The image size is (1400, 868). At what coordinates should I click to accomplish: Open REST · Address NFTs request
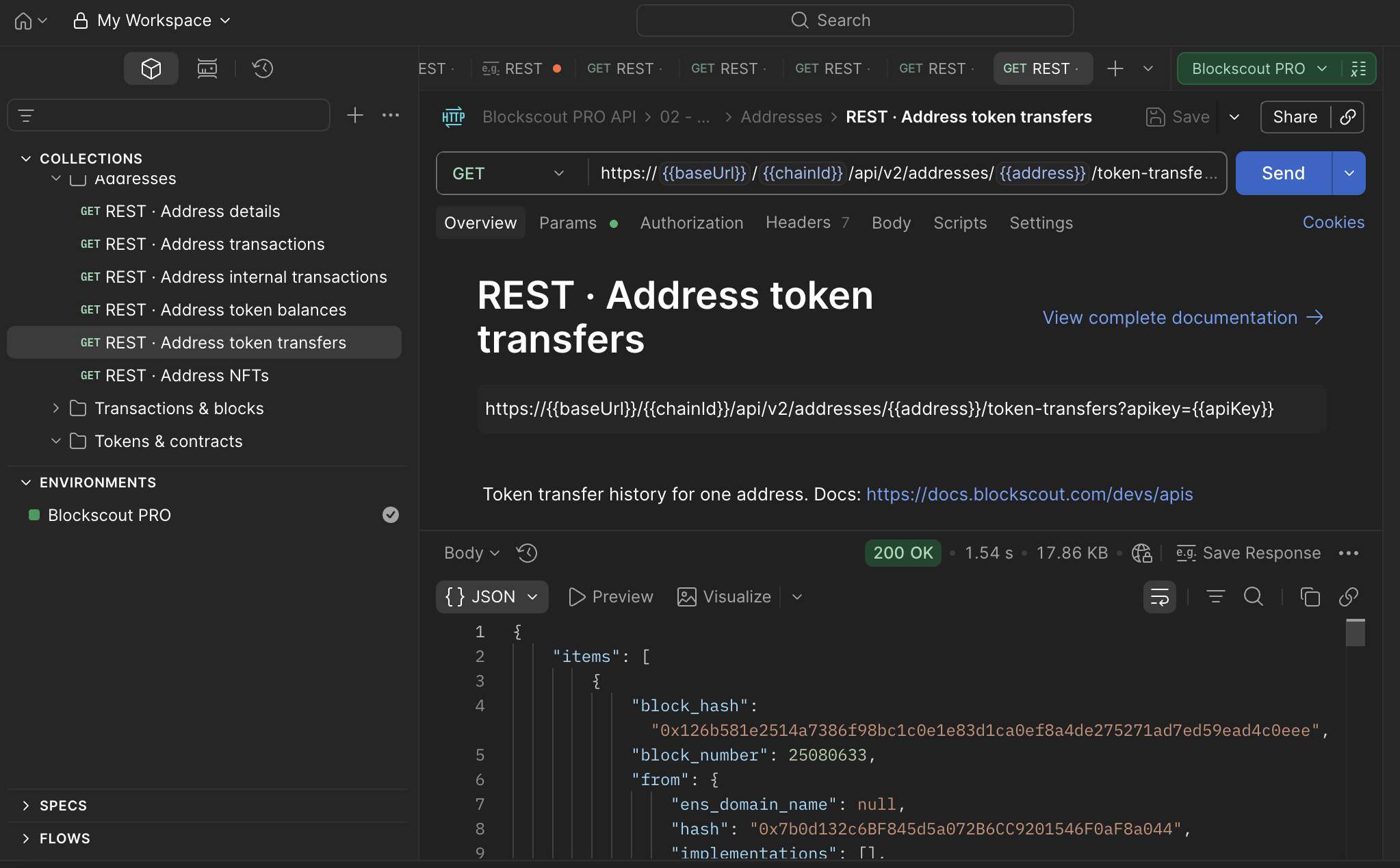tap(187, 376)
